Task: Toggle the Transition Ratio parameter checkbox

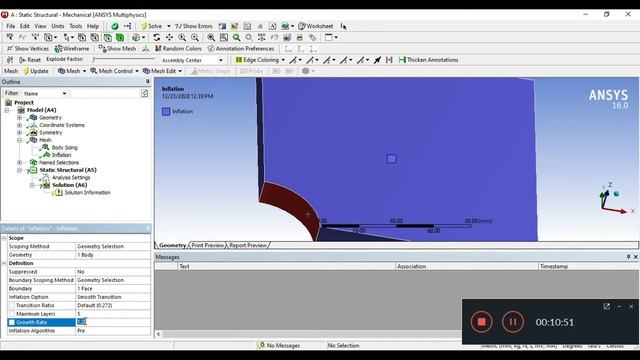Action: point(12,305)
